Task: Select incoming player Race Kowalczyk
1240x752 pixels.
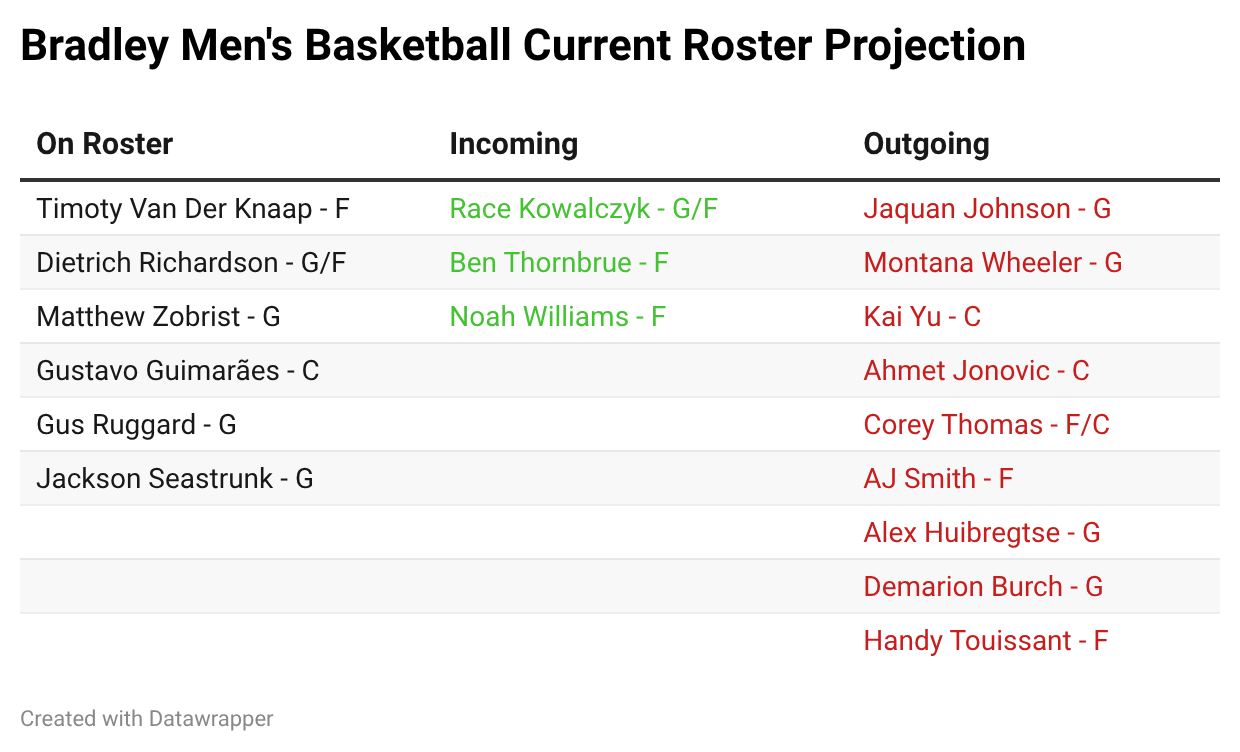Action: tap(583, 209)
